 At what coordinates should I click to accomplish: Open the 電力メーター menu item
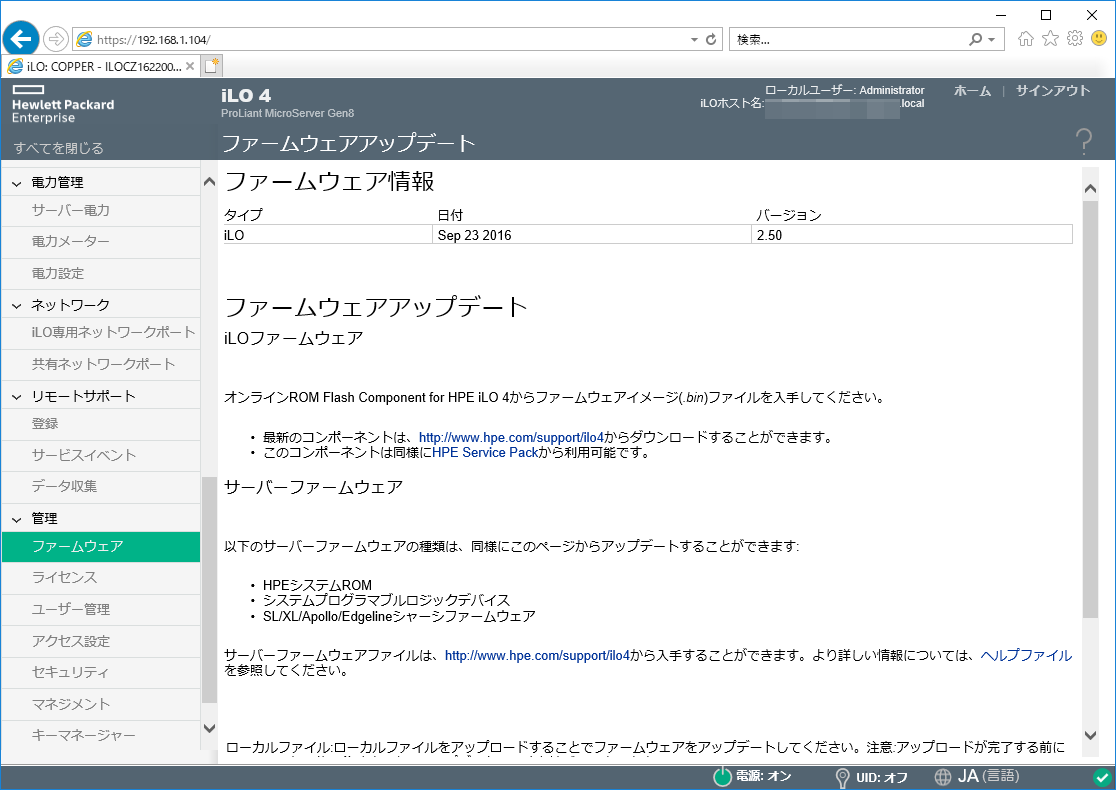(101, 242)
